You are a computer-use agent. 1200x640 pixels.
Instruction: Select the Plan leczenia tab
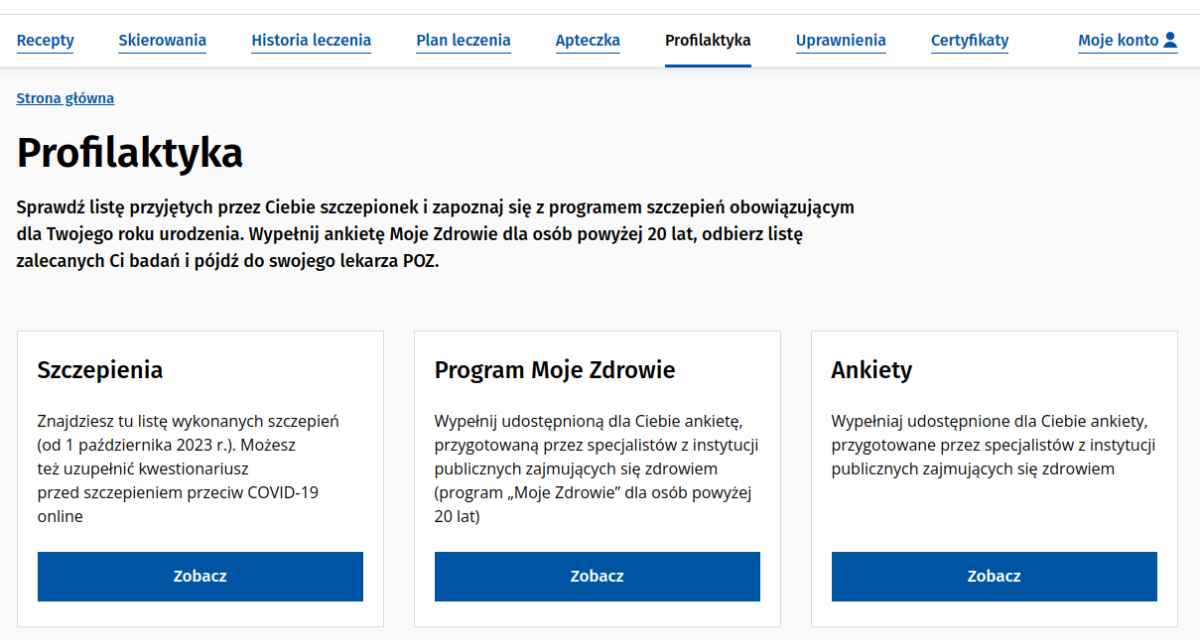coord(463,41)
